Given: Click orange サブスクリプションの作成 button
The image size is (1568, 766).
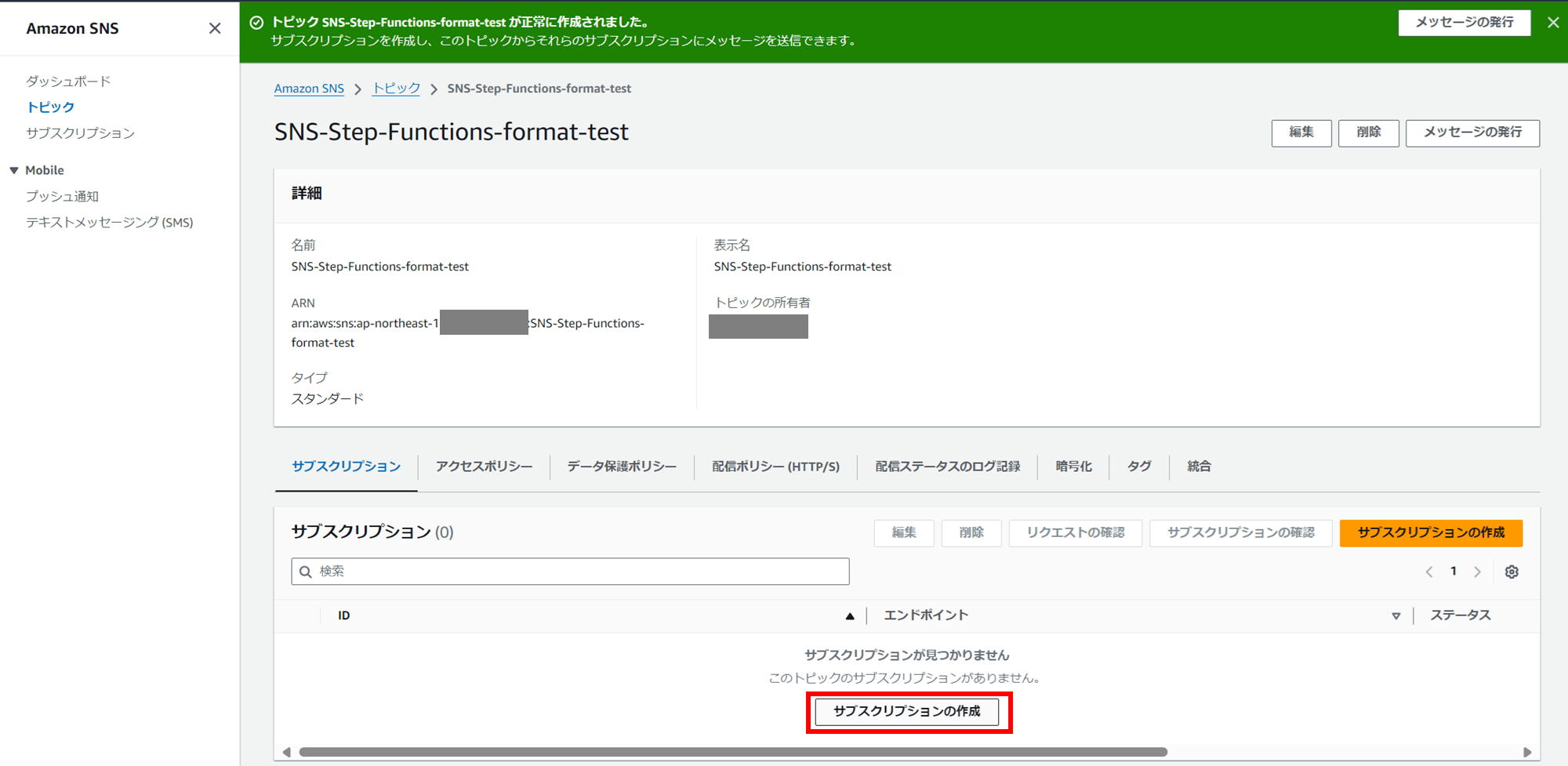Looking at the screenshot, I should tap(1431, 533).
